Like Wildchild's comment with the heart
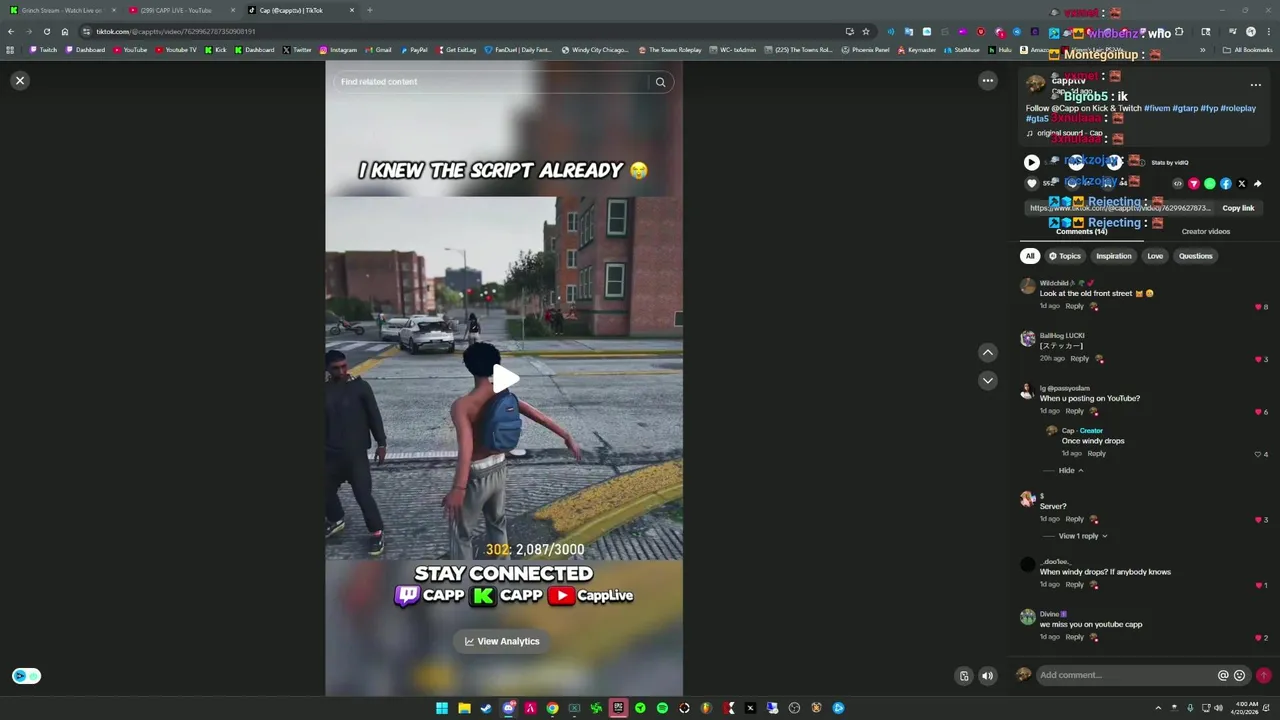 click(1258, 307)
